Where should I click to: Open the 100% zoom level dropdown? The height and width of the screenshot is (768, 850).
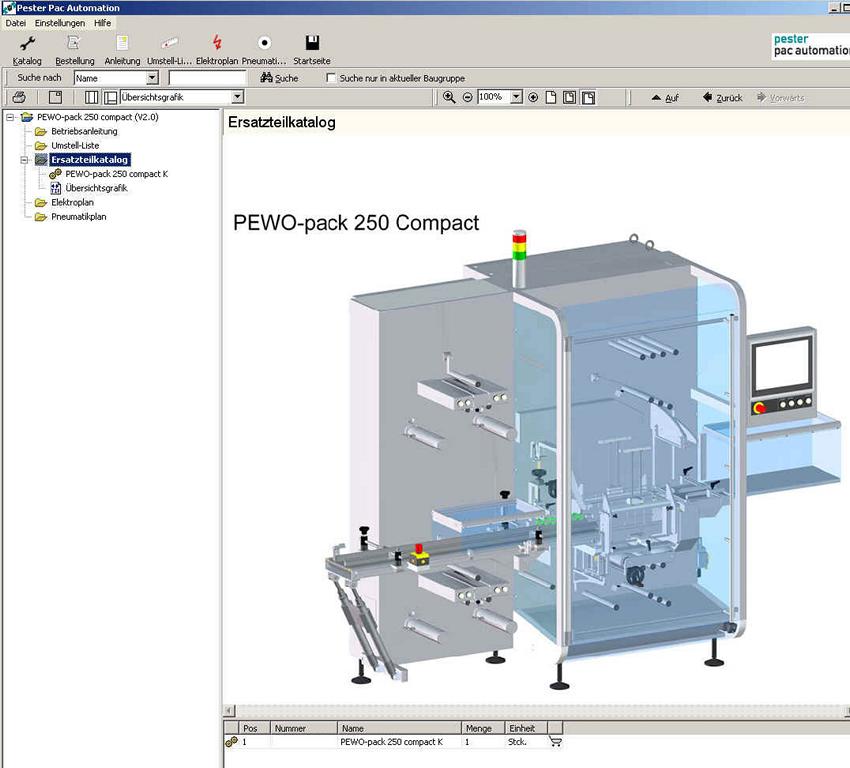[x=517, y=97]
